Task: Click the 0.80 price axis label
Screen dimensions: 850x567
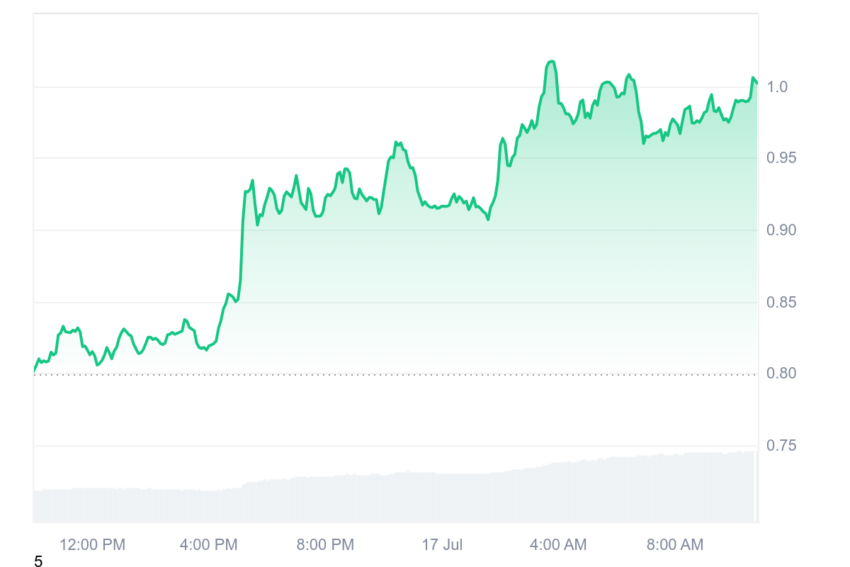Action: pyautogui.click(x=781, y=373)
